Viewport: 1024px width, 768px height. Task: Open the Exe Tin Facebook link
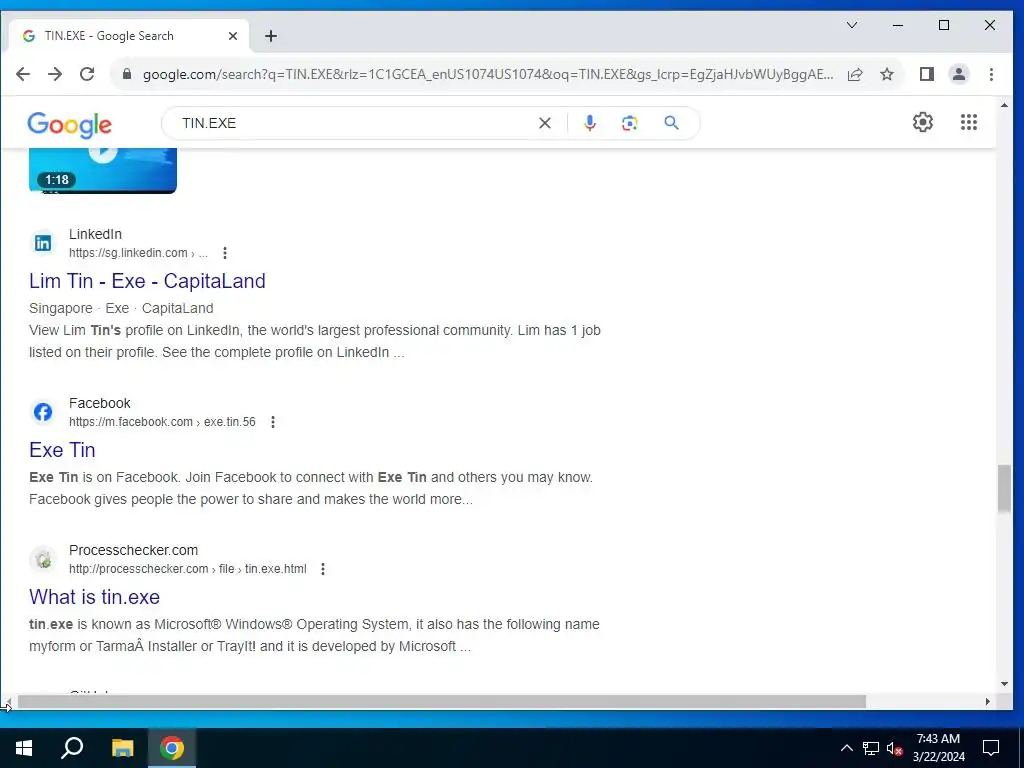pyautogui.click(x=62, y=450)
